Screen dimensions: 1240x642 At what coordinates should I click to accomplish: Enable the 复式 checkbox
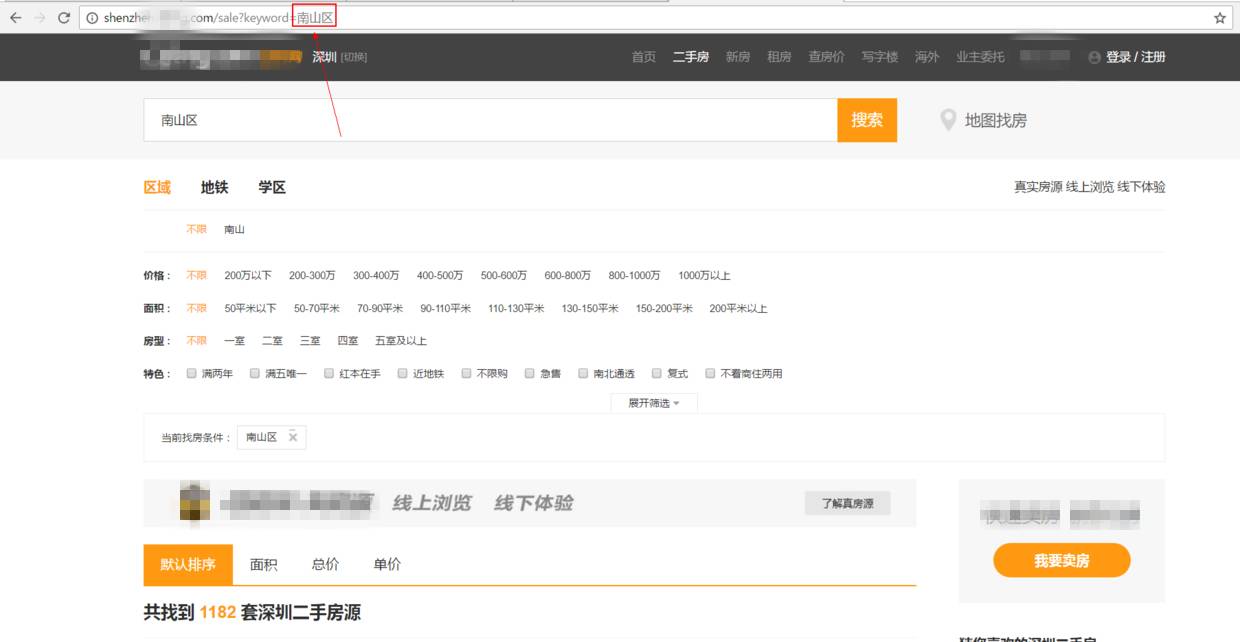(x=657, y=374)
